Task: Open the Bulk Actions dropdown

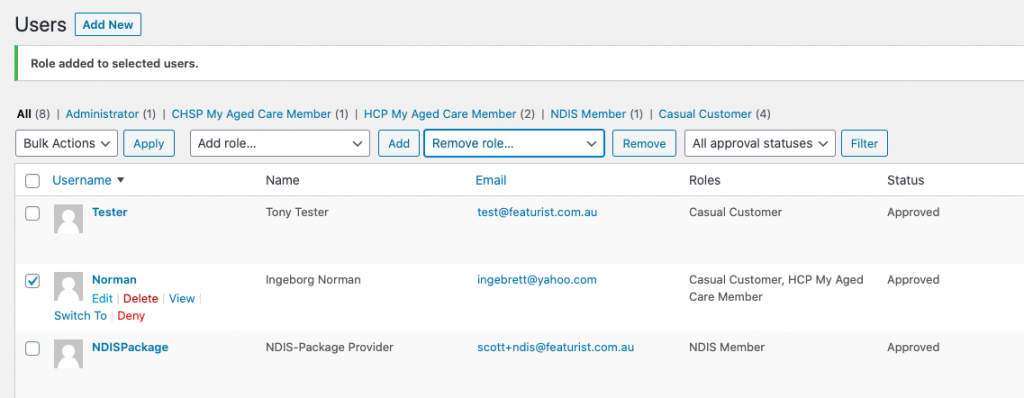Action: coord(67,144)
